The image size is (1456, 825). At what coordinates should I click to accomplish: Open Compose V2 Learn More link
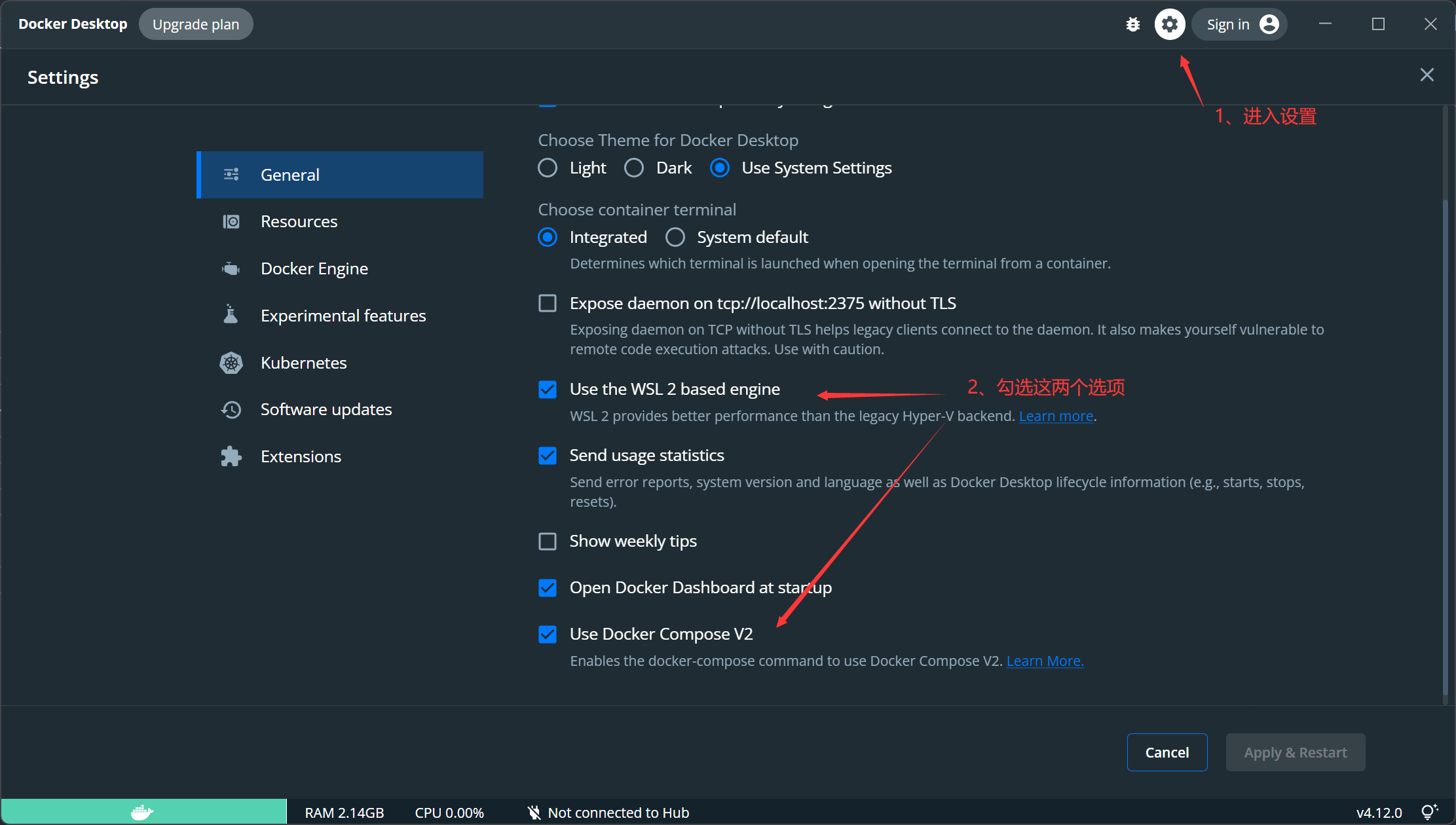(x=1045, y=661)
